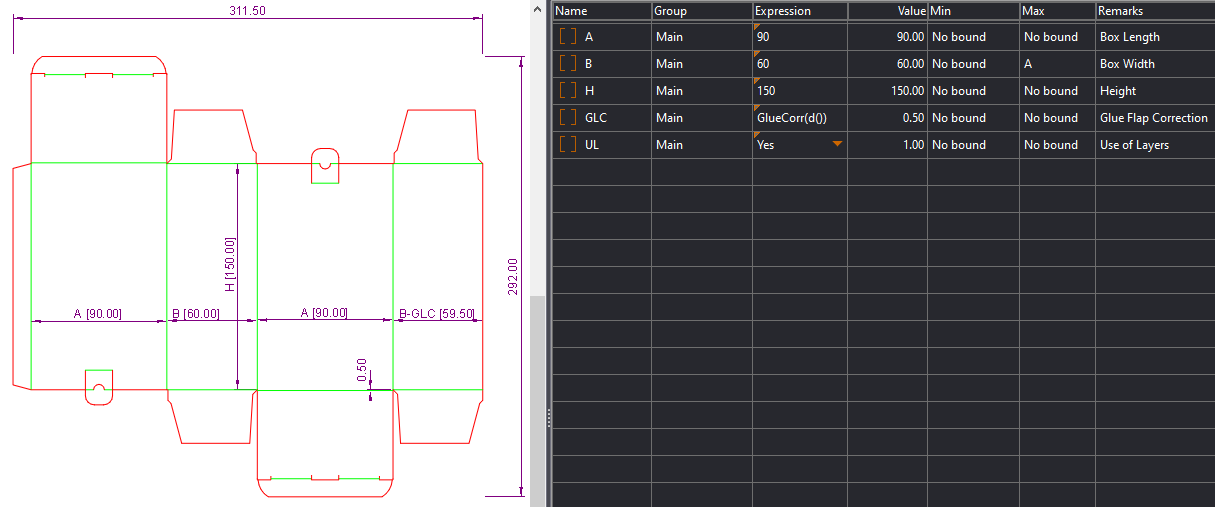The width and height of the screenshot is (1215, 507).
Task: Click the Max column header
Action: tap(1057, 11)
